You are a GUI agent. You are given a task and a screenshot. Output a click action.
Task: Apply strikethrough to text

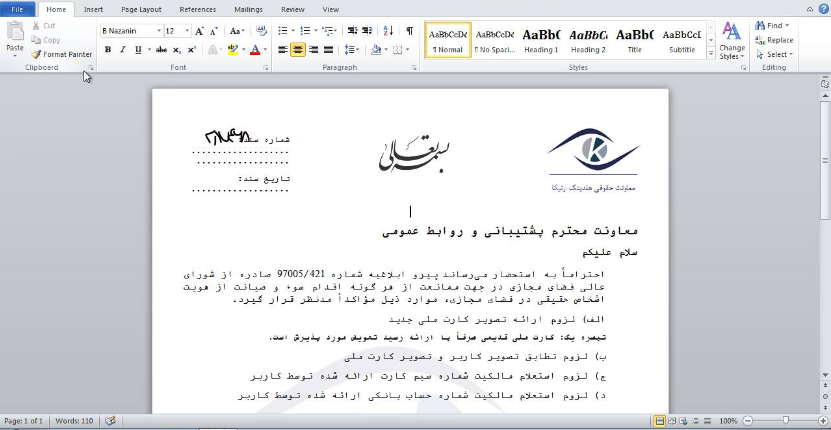161,50
